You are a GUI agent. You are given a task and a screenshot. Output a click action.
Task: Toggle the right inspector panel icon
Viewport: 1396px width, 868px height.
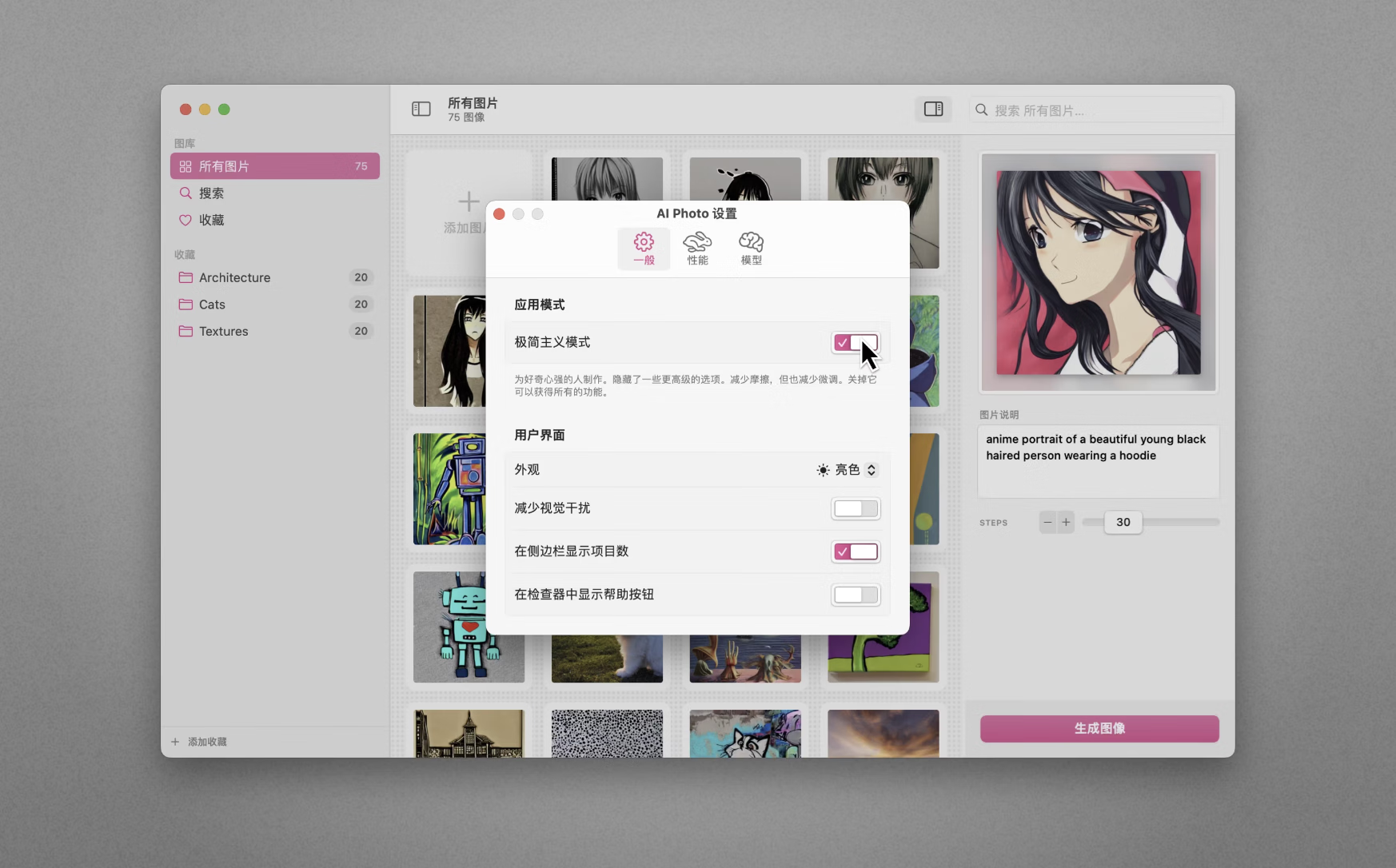[x=933, y=109]
